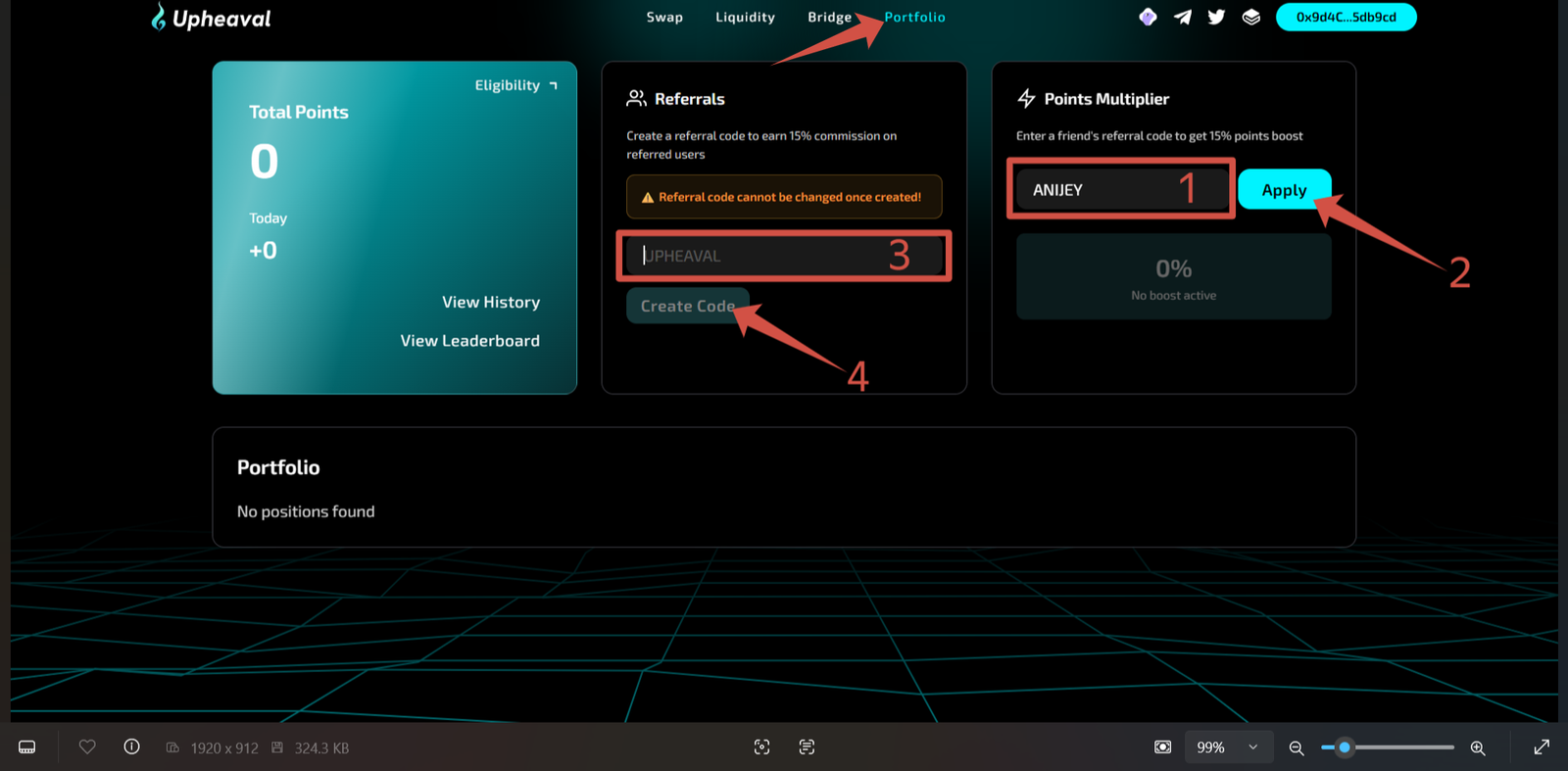Mark image as favorite with heart icon
This screenshot has width=1568, height=771.
[87, 747]
